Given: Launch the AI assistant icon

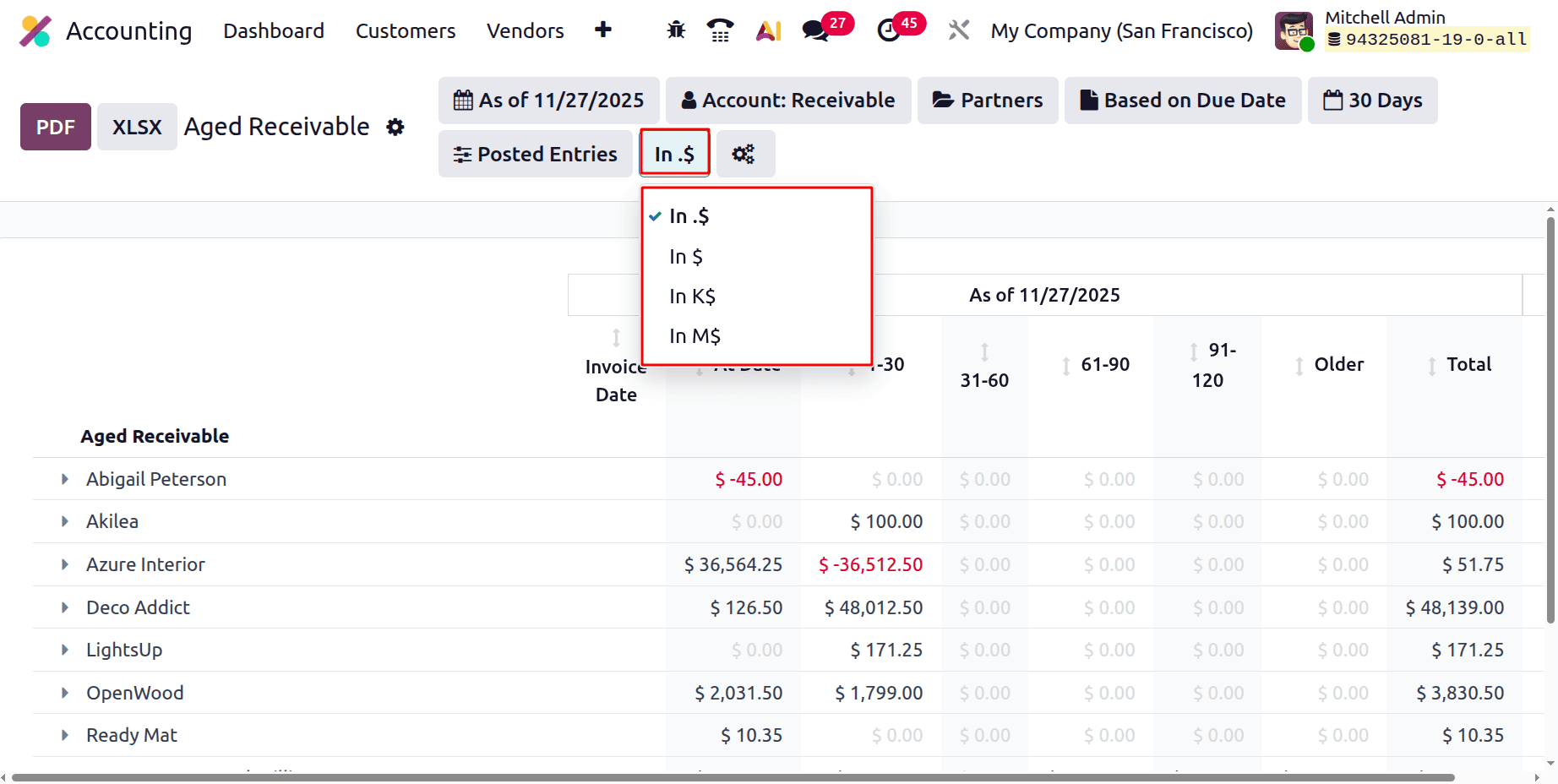Looking at the screenshot, I should pyautogui.click(x=768, y=30).
